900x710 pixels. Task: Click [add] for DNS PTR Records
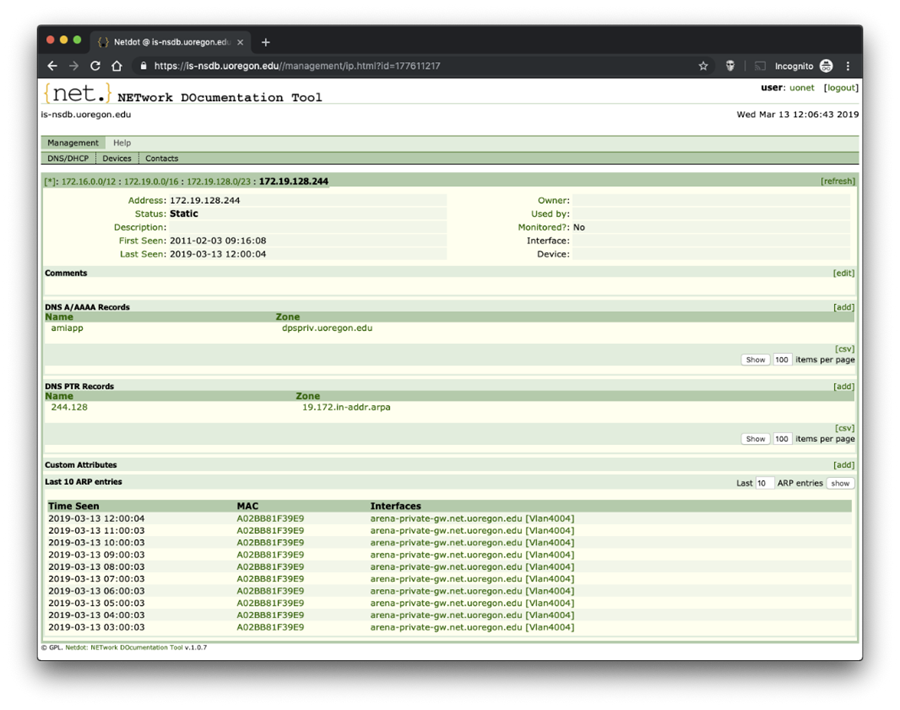tap(843, 387)
